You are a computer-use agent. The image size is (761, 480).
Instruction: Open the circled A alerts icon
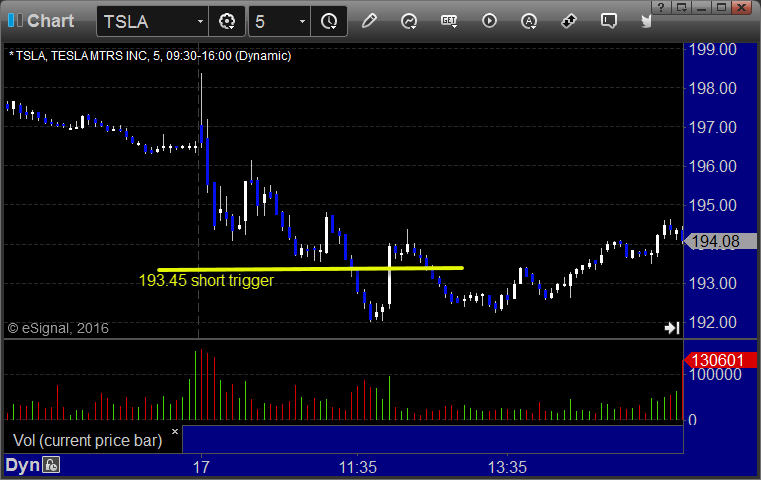point(529,21)
